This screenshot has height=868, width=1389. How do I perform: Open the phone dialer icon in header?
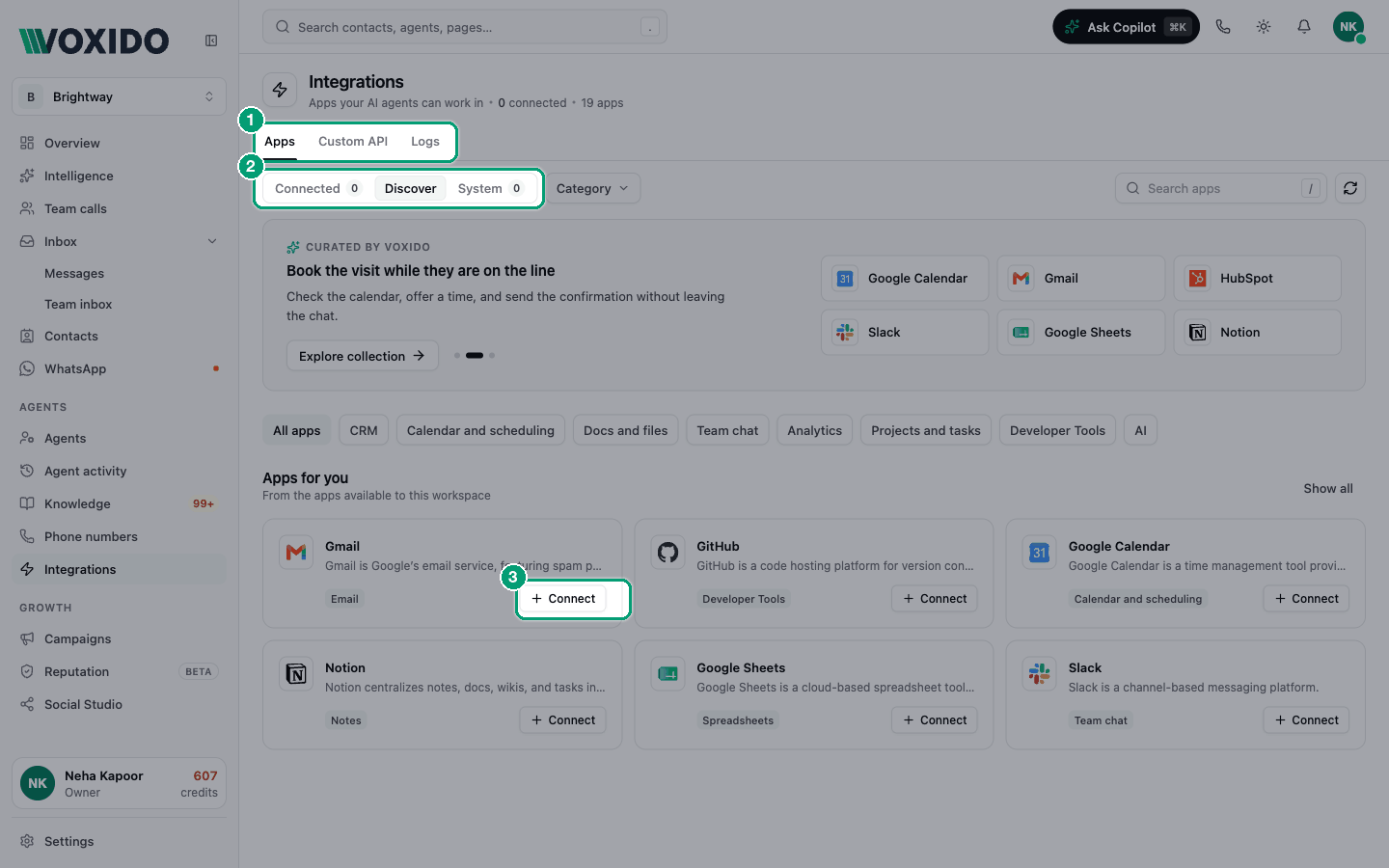pyautogui.click(x=1223, y=27)
